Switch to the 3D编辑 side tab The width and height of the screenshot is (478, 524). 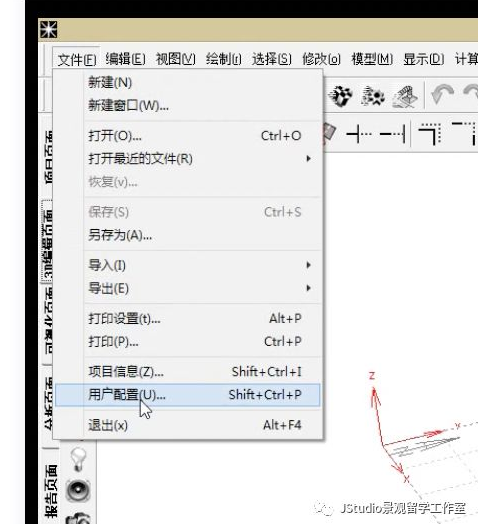[47, 242]
